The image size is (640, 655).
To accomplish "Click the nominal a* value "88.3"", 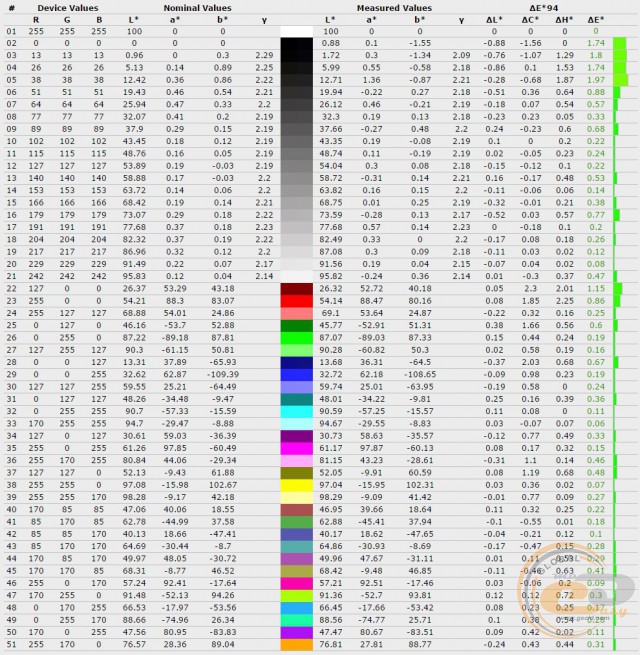I will pyautogui.click(x=175, y=301).
